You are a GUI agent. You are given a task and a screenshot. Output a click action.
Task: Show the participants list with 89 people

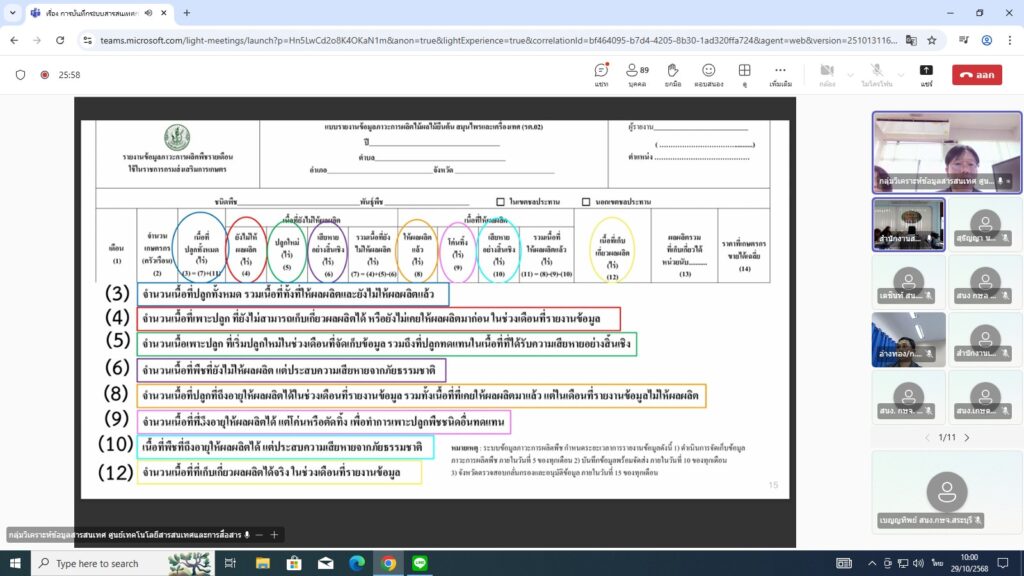pos(636,75)
